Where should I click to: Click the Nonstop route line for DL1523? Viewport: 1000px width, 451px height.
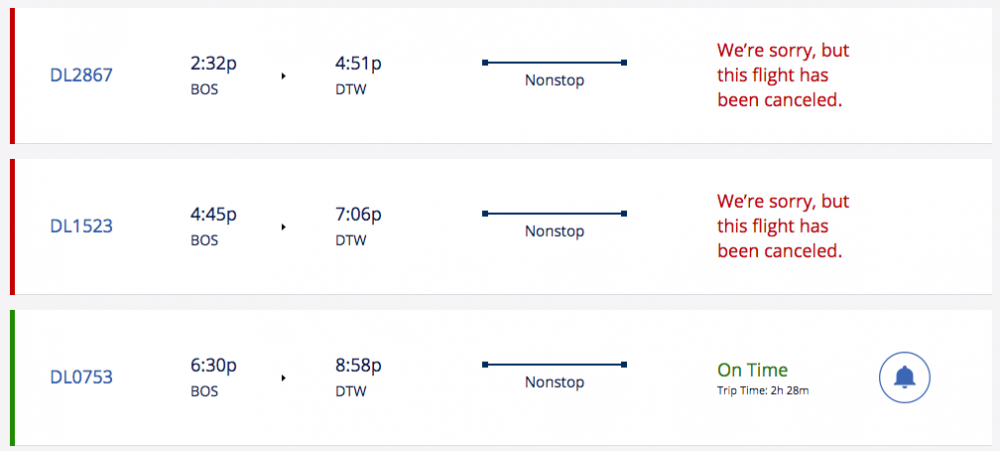(x=554, y=214)
